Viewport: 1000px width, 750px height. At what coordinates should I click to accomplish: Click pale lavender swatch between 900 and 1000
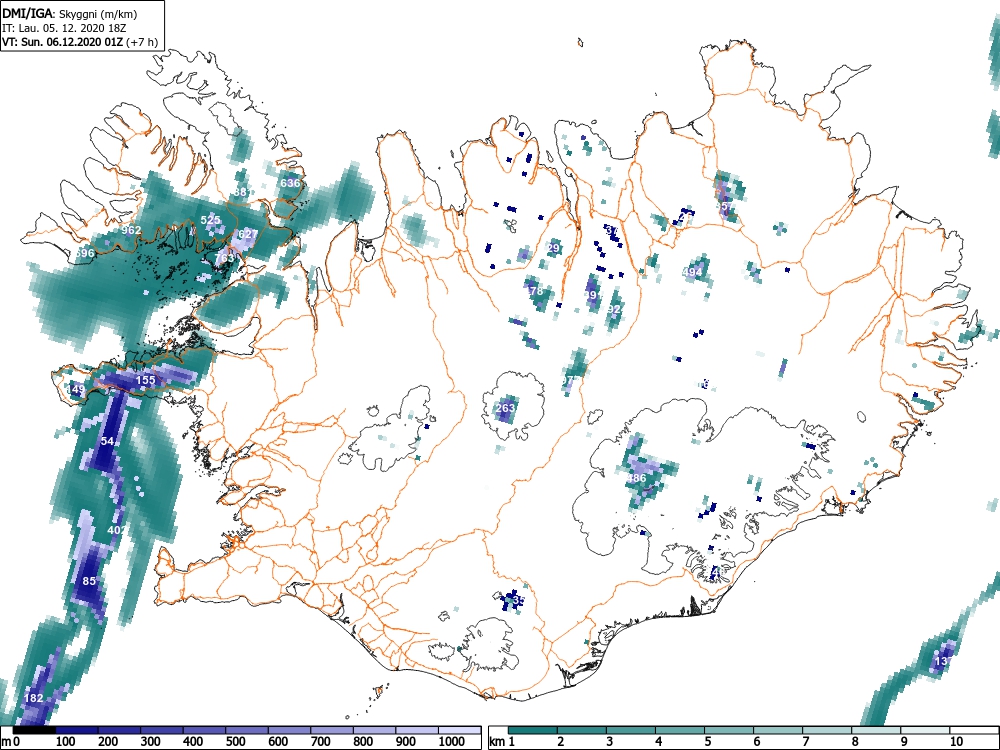tap(417, 730)
